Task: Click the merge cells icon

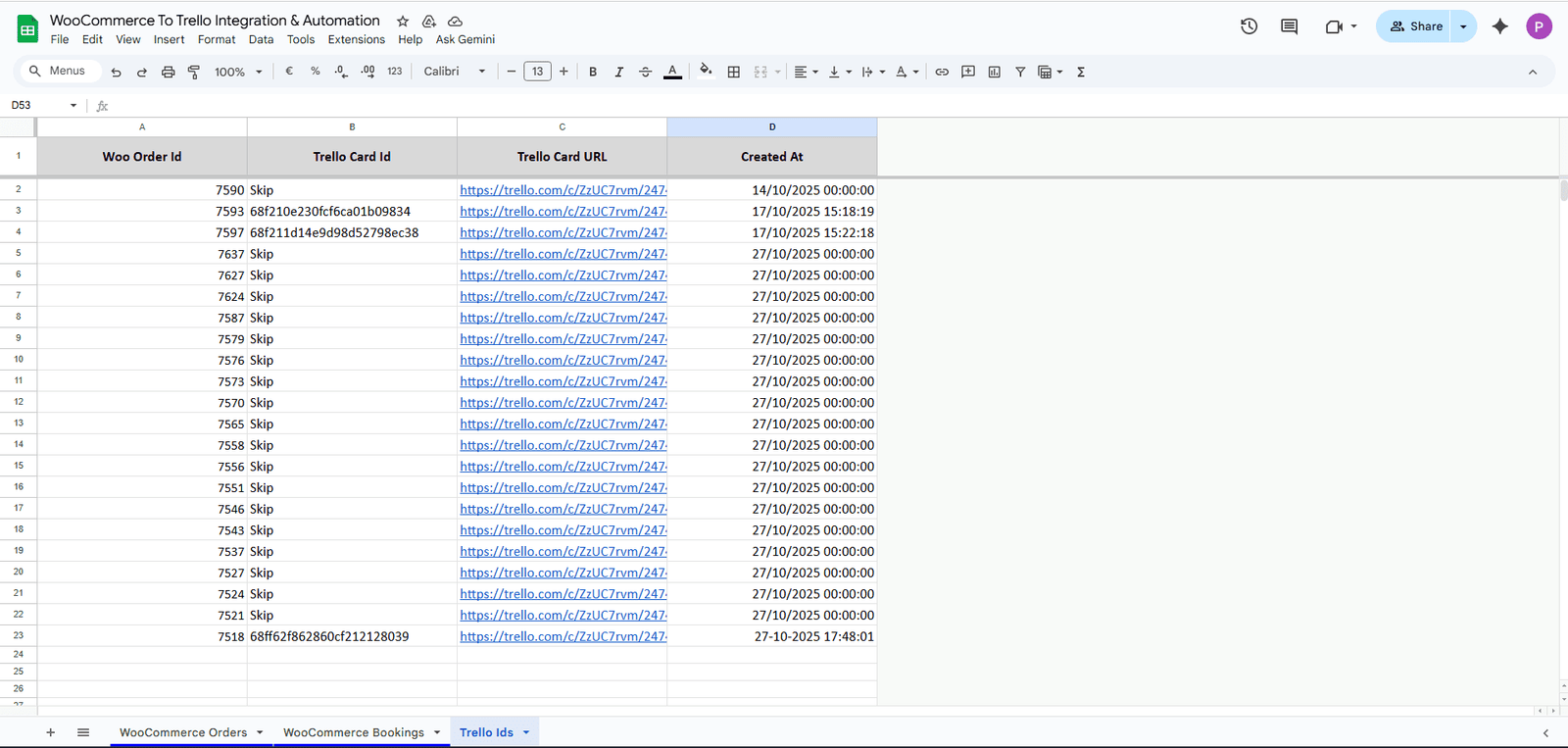Action: (x=760, y=72)
